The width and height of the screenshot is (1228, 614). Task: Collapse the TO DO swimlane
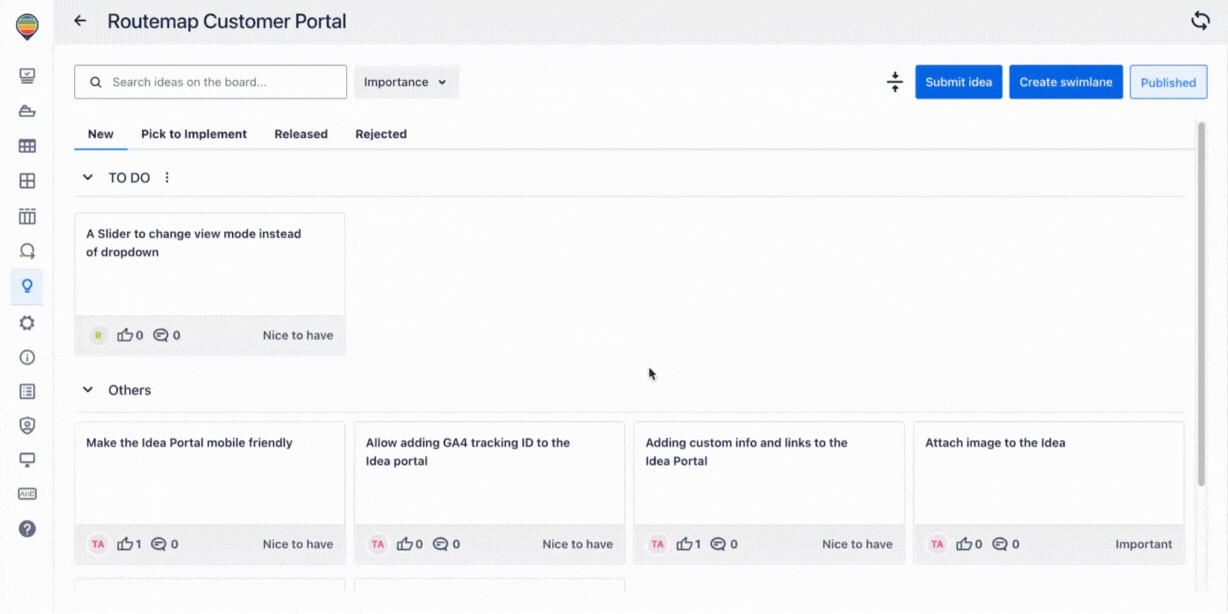pos(88,178)
